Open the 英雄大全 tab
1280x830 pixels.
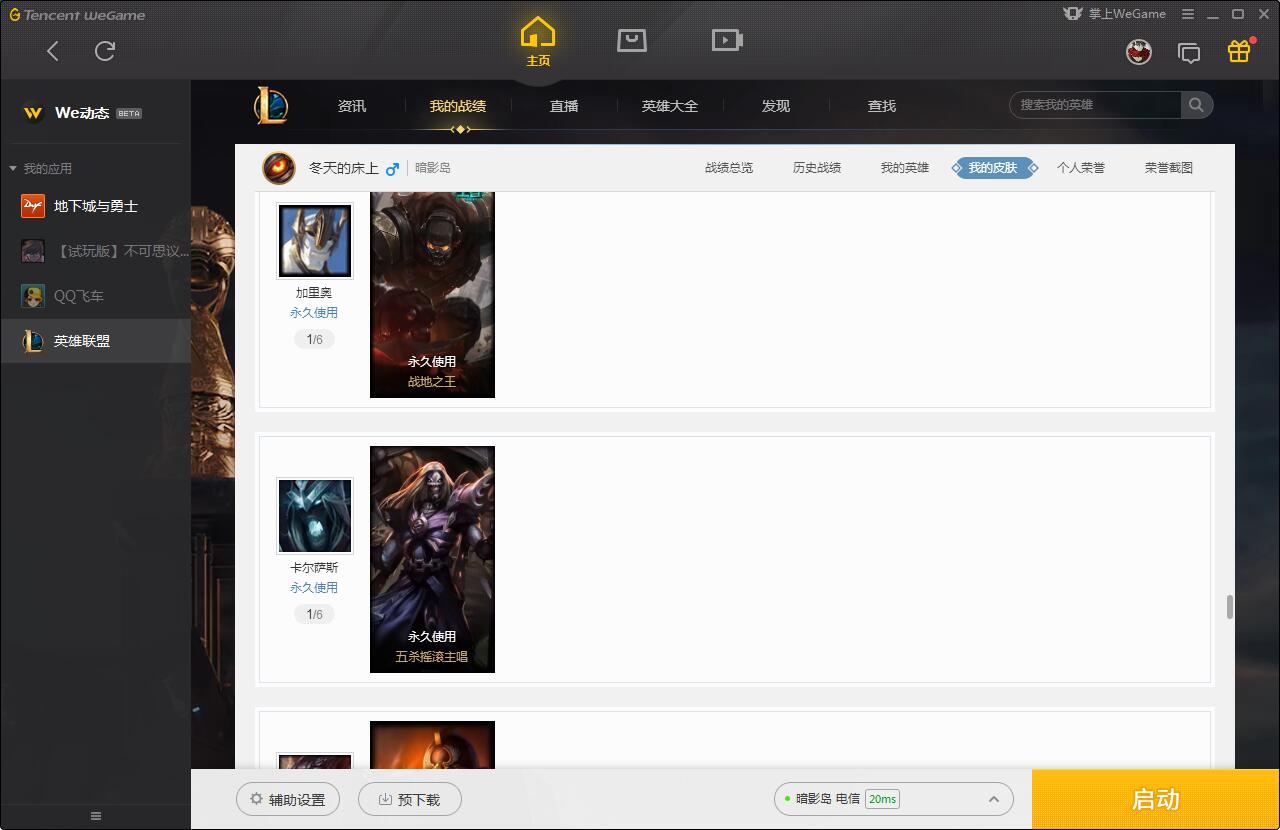pos(670,106)
